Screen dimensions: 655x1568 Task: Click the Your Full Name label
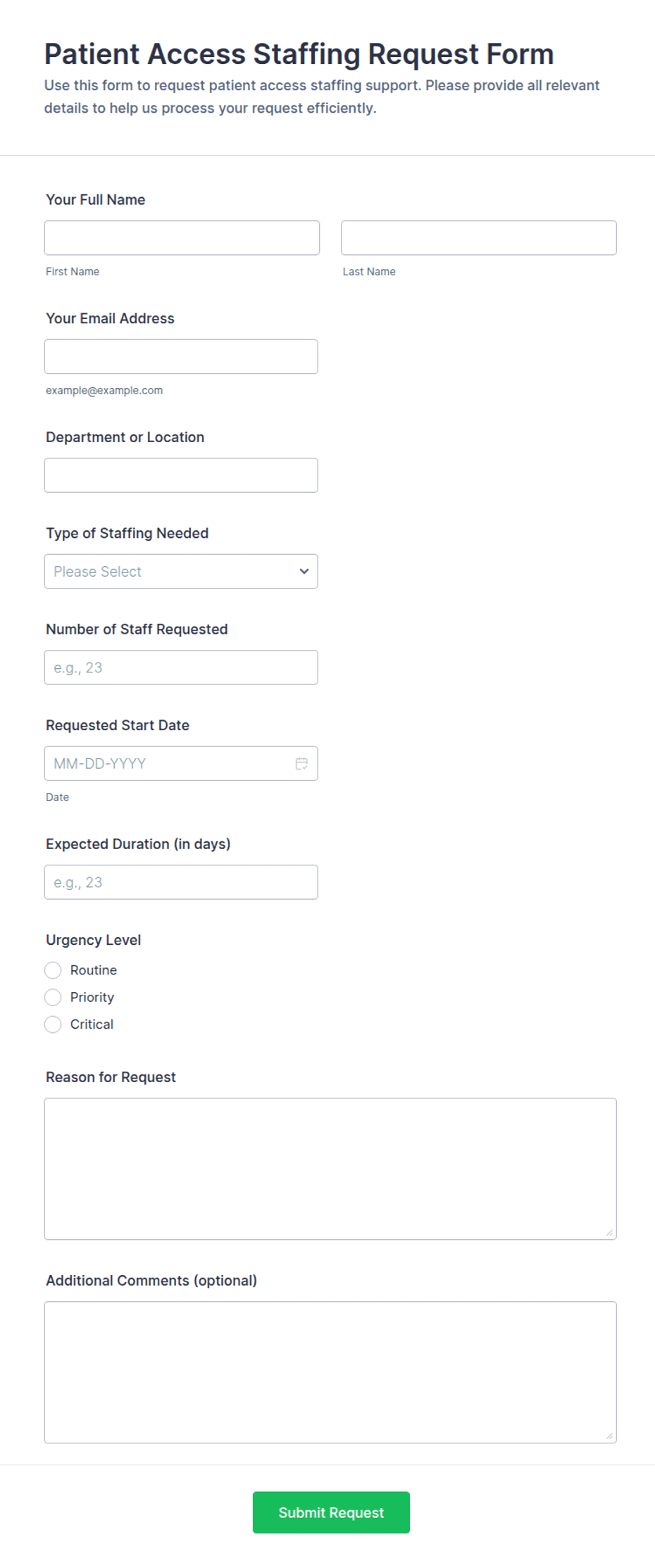point(96,199)
